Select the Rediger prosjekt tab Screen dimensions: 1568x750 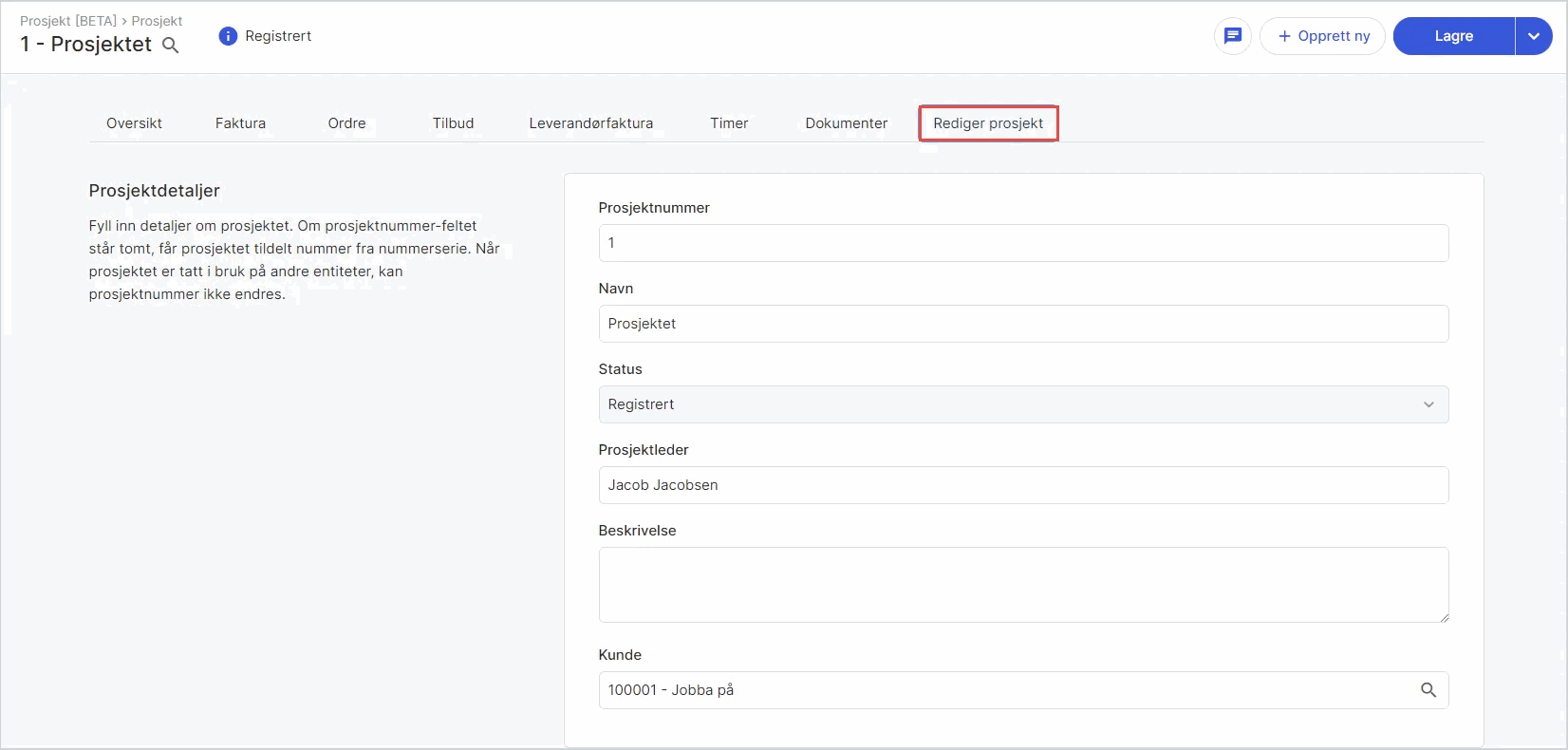click(988, 123)
